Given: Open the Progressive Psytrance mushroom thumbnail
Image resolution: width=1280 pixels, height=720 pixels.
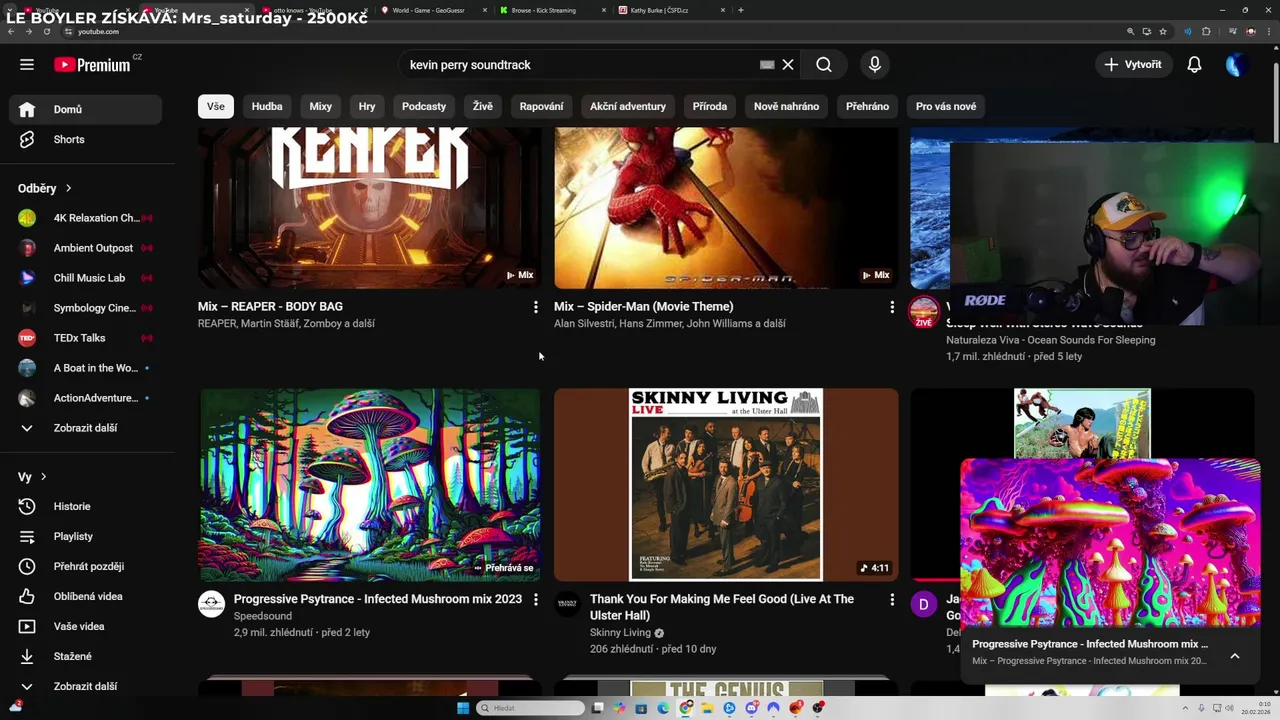Looking at the screenshot, I should pyautogui.click(x=370, y=485).
